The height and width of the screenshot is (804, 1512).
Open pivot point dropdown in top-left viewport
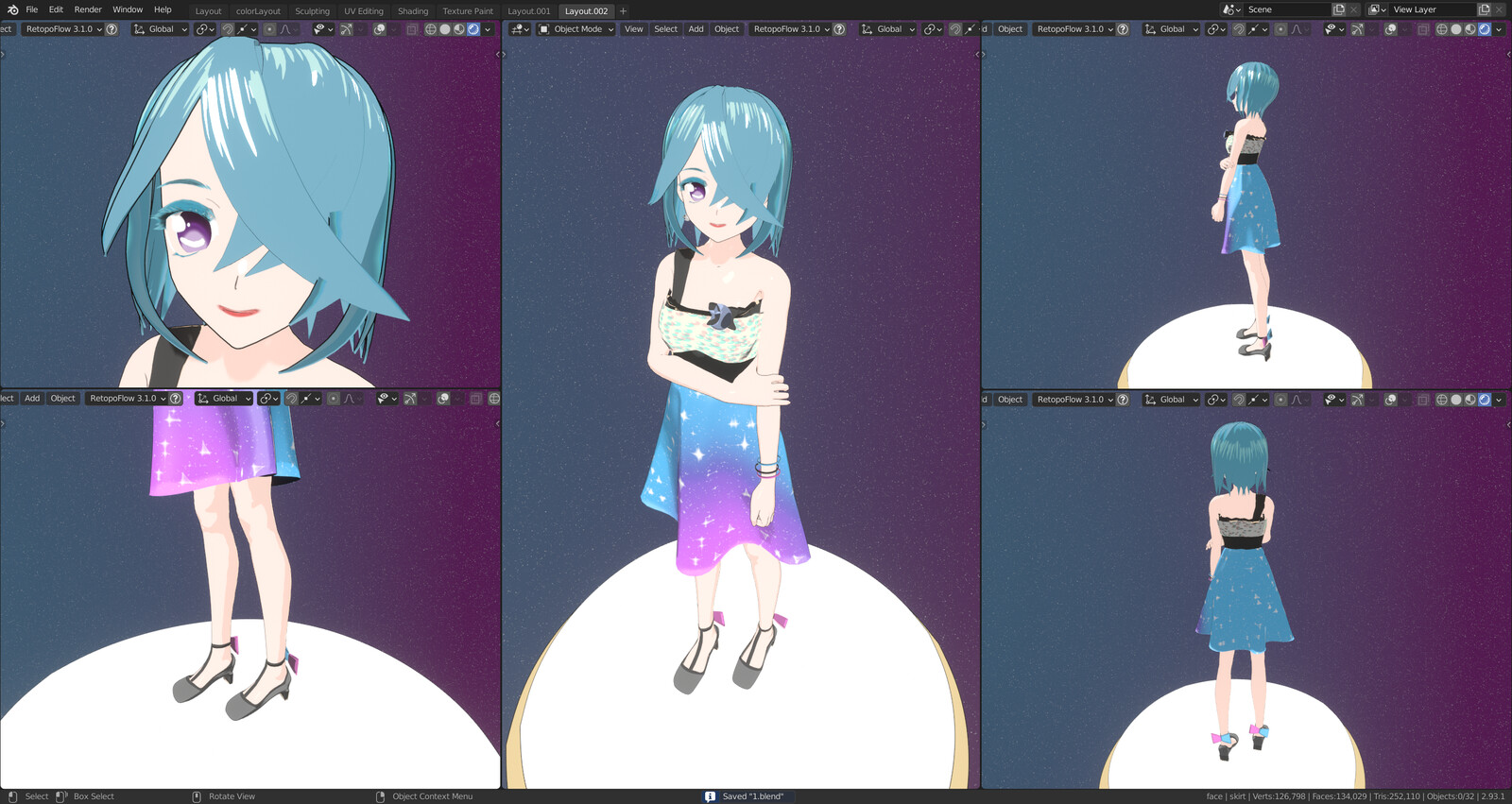pyautogui.click(x=204, y=29)
